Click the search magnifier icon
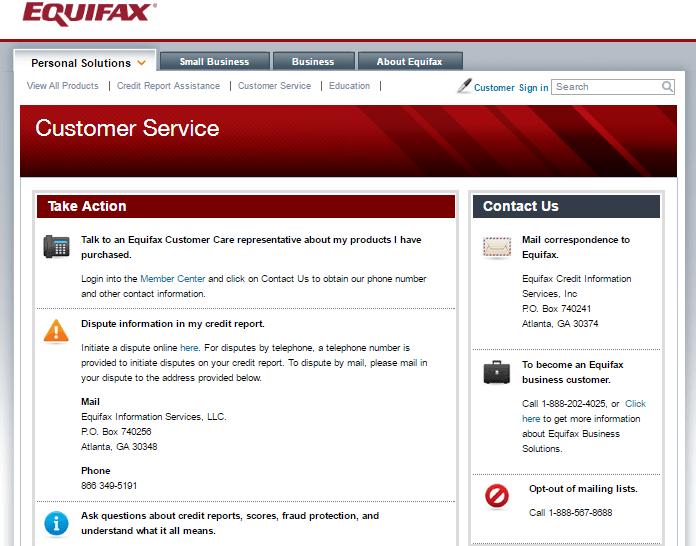The width and height of the screenshot is (696, 546). [x=667, y=87]
